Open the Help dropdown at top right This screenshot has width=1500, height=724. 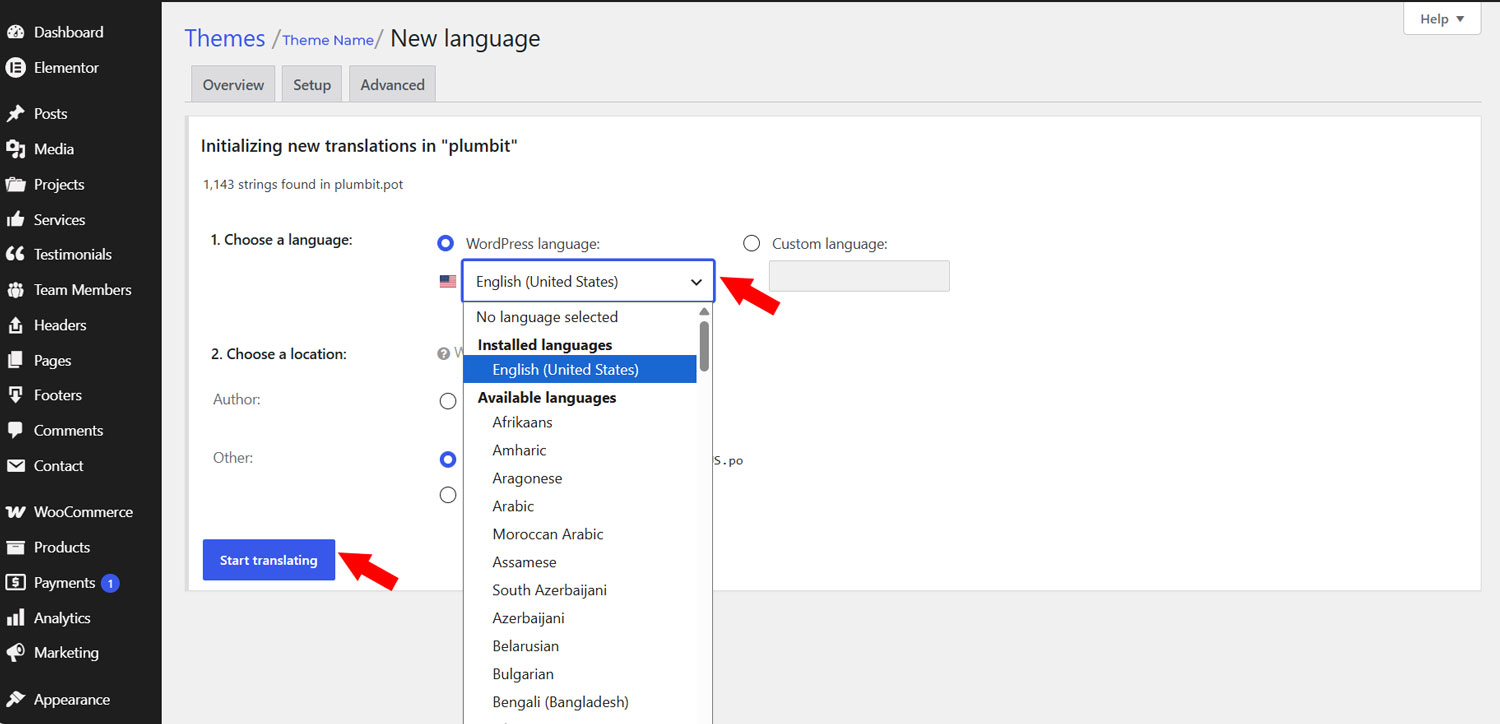point(1442,19)
